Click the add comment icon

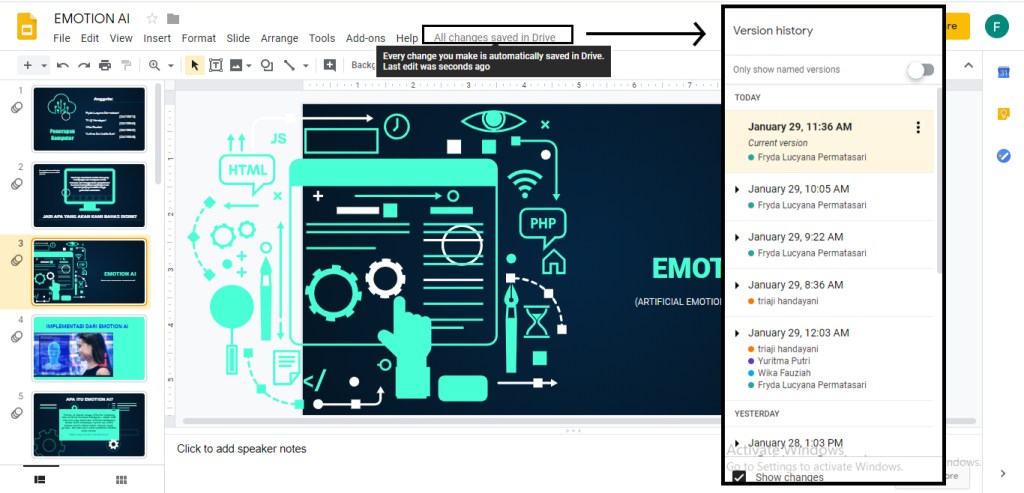click(x=330, y=65)
